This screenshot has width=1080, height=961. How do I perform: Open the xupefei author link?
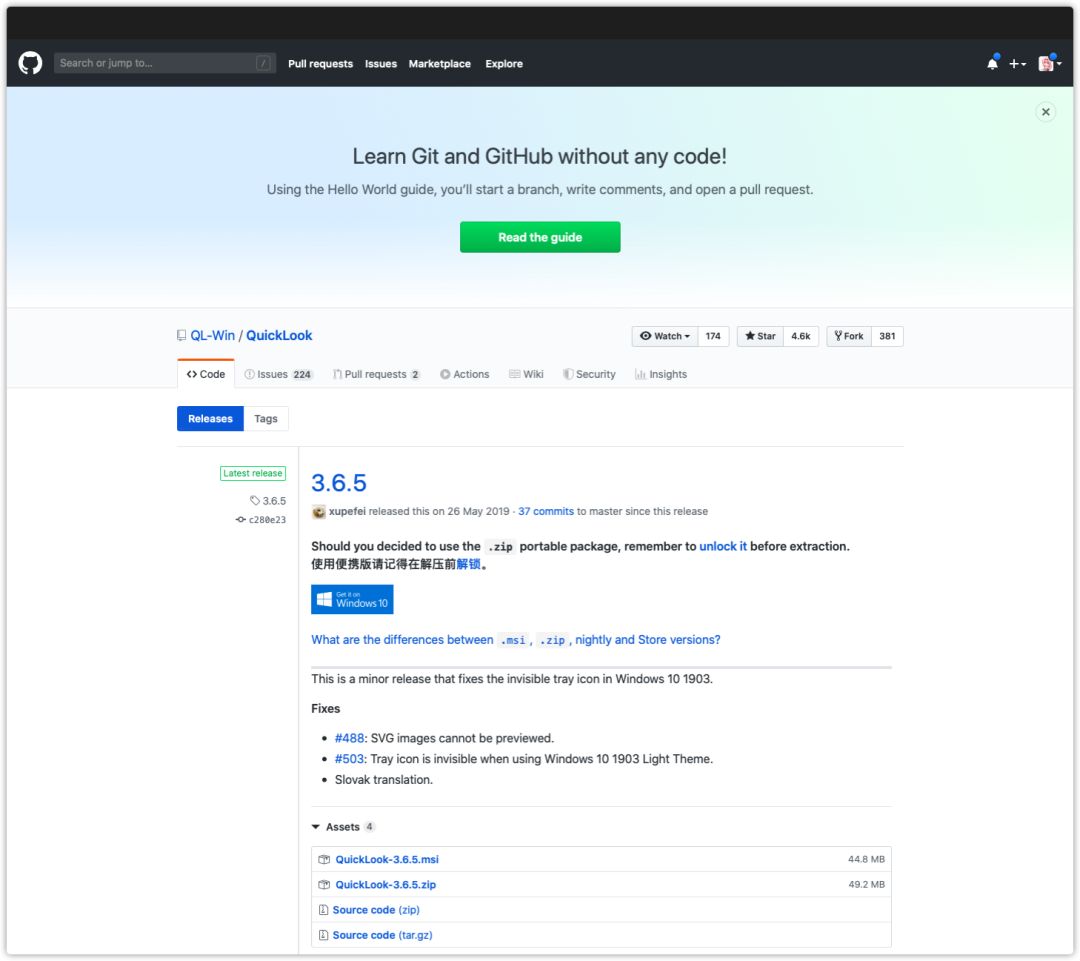tap(347, 511)
